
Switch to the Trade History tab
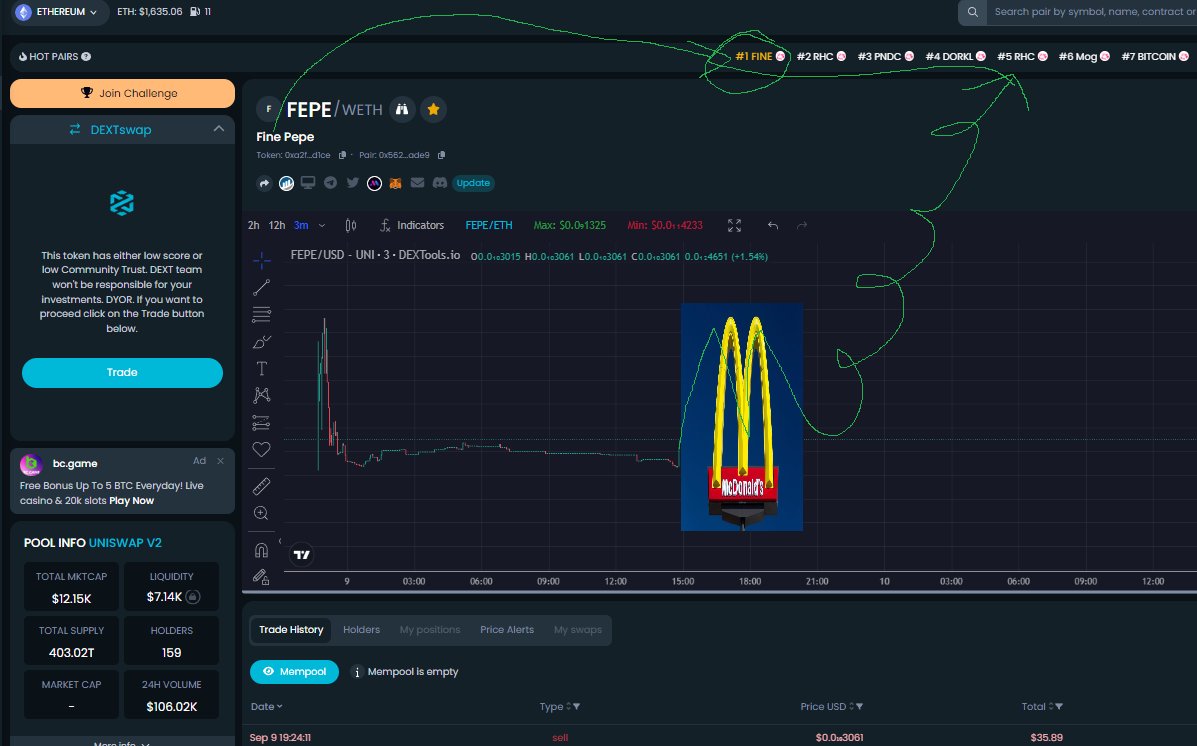[291, 630]
